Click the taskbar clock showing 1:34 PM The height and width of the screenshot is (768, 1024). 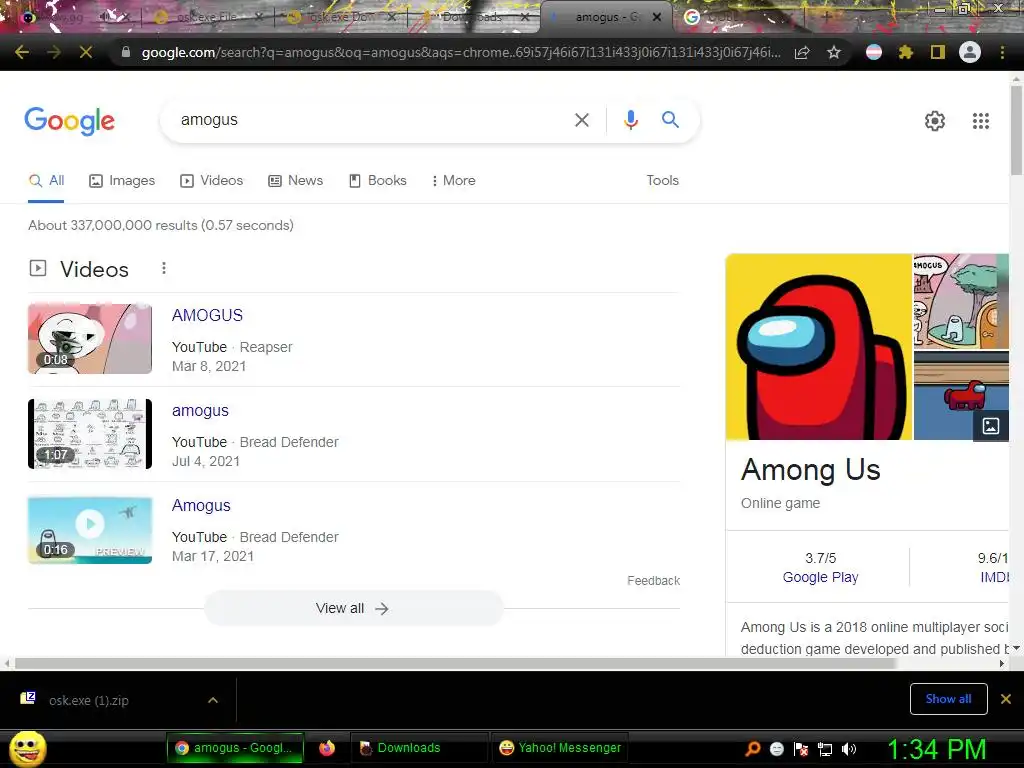(x=936, y=749)
